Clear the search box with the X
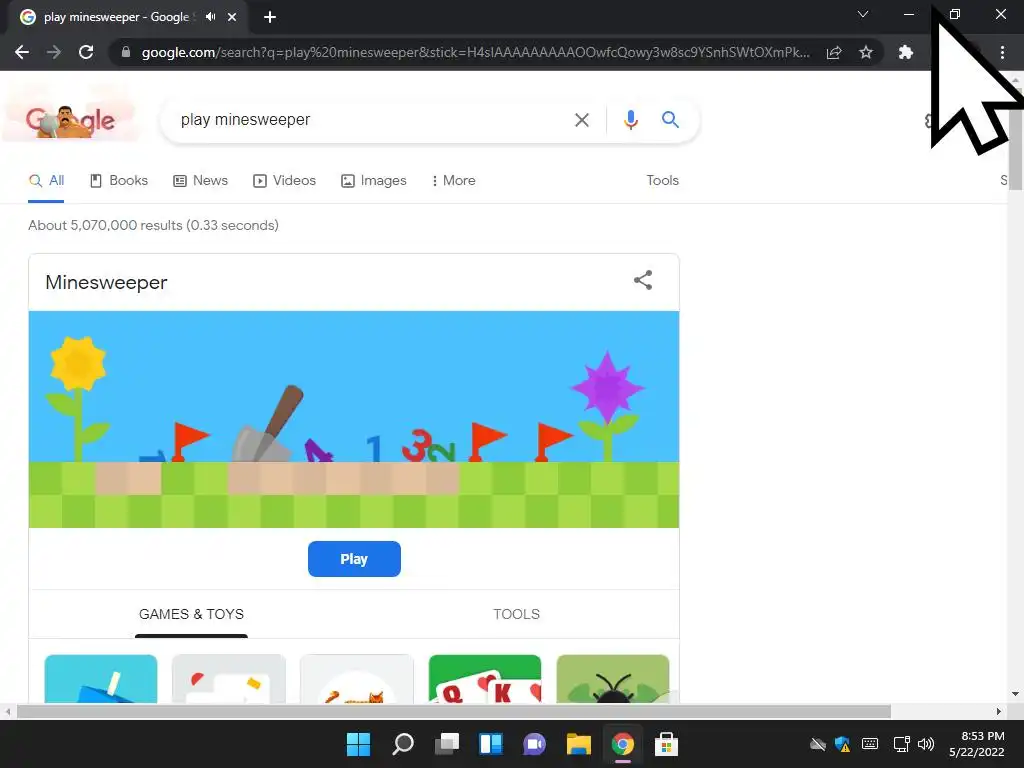Viewport: 1024px width, 768px height. click(582, 120)
